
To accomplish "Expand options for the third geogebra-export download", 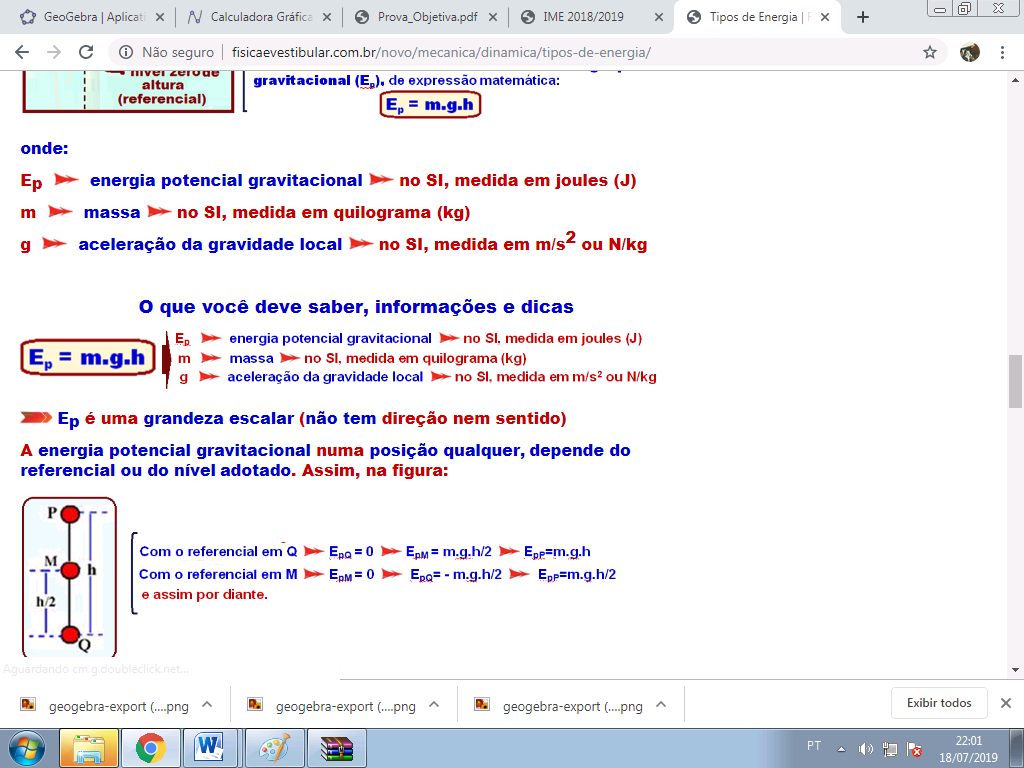I will [661, 705].
